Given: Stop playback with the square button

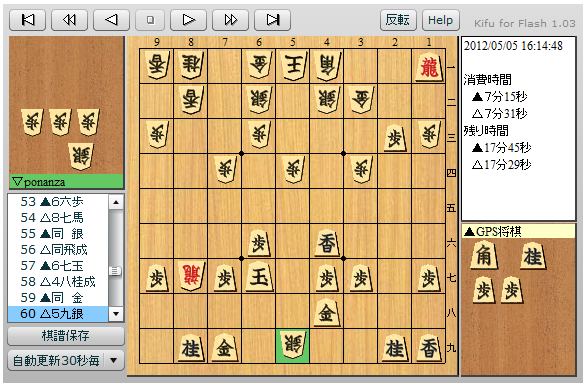Looking at the screenshot, I should tap(150, 19).
